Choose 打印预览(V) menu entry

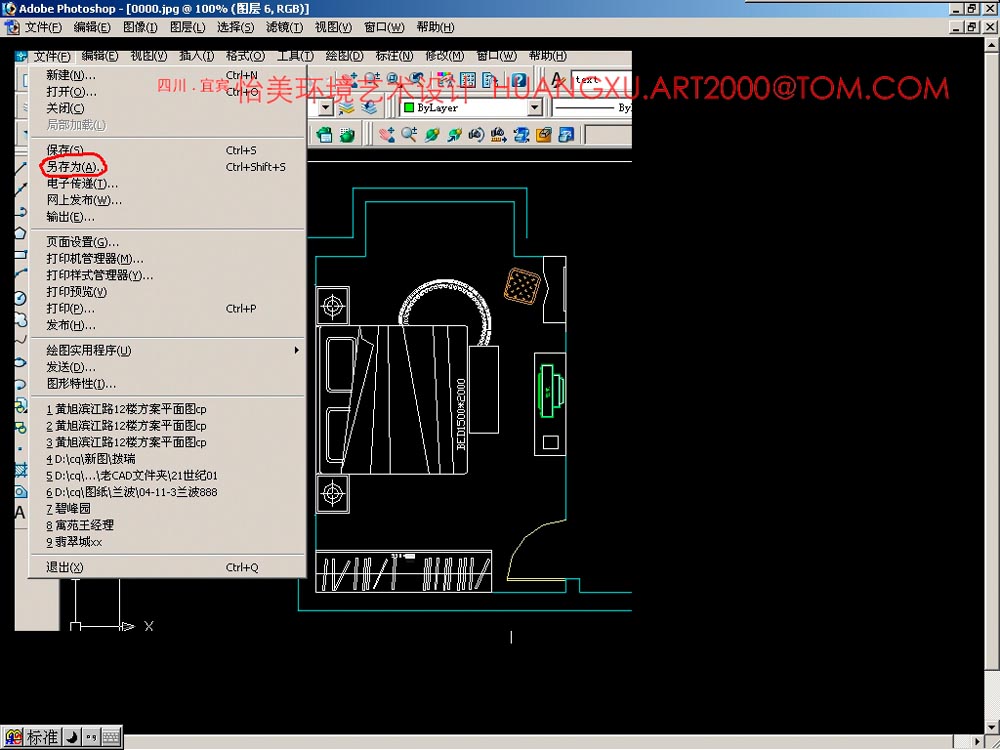tap(167, 292)
